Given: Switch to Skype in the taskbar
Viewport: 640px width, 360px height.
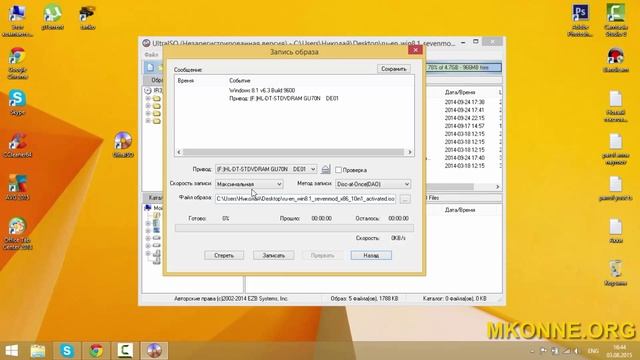Looking at the screenshot, I should pyautogui.click(x=67, y=351).
